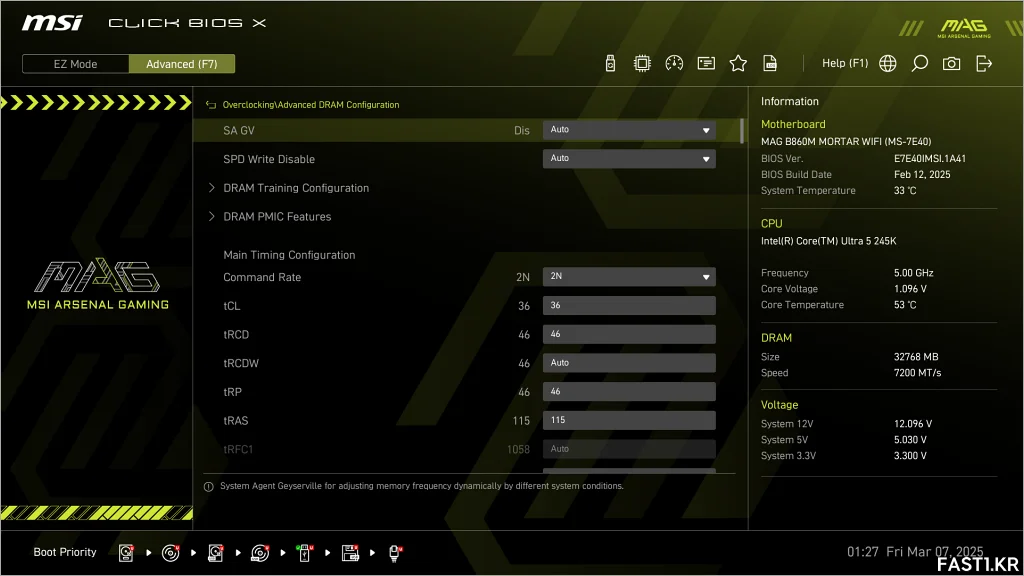Open Favorites with the star icon

point(738,63)
